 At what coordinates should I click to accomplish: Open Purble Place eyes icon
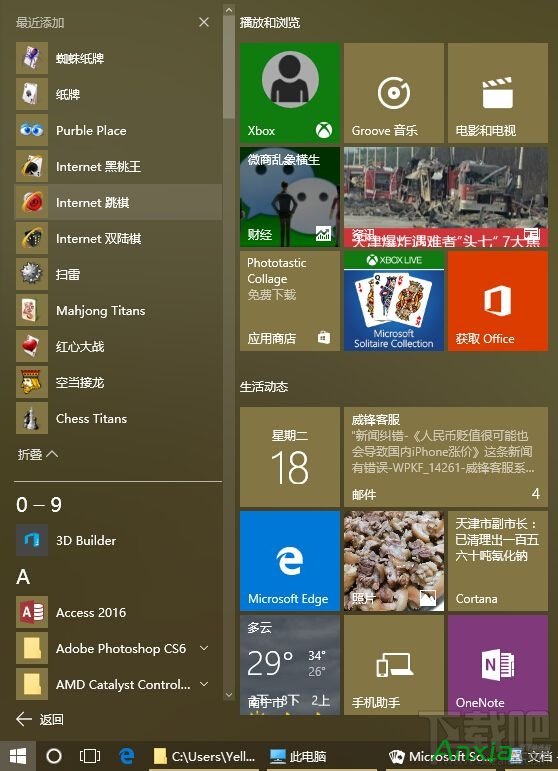point(32,130)
